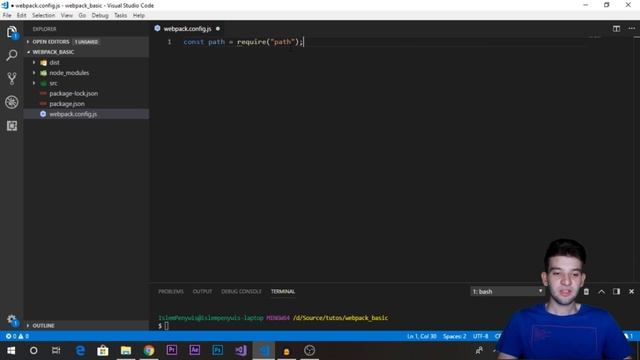Open the Tasks menu
The image size is (640, 360).
[x=120, y=16]
